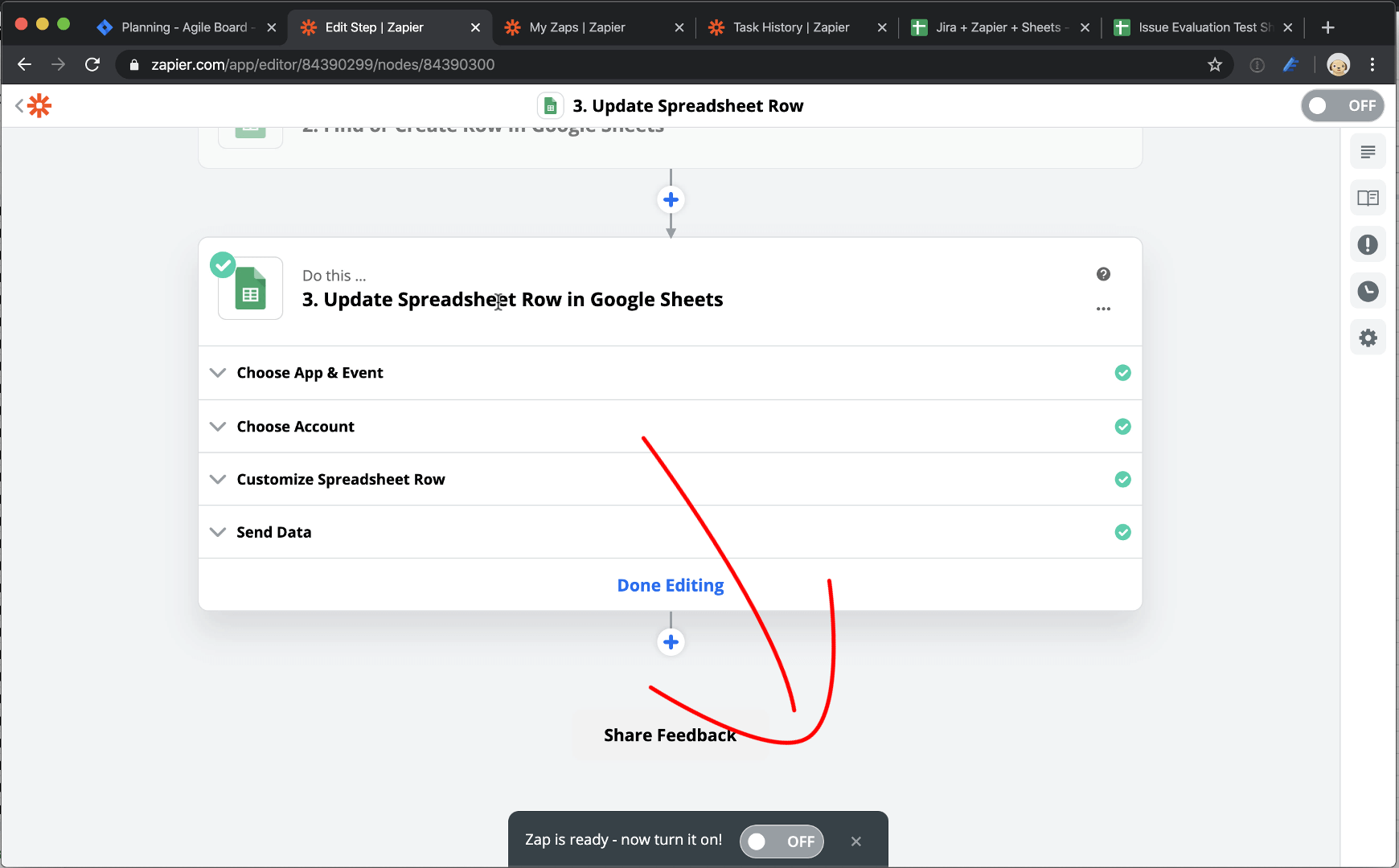The image size is (1399, 868).
Task: Open a new browser tab
Action: 1327,27
